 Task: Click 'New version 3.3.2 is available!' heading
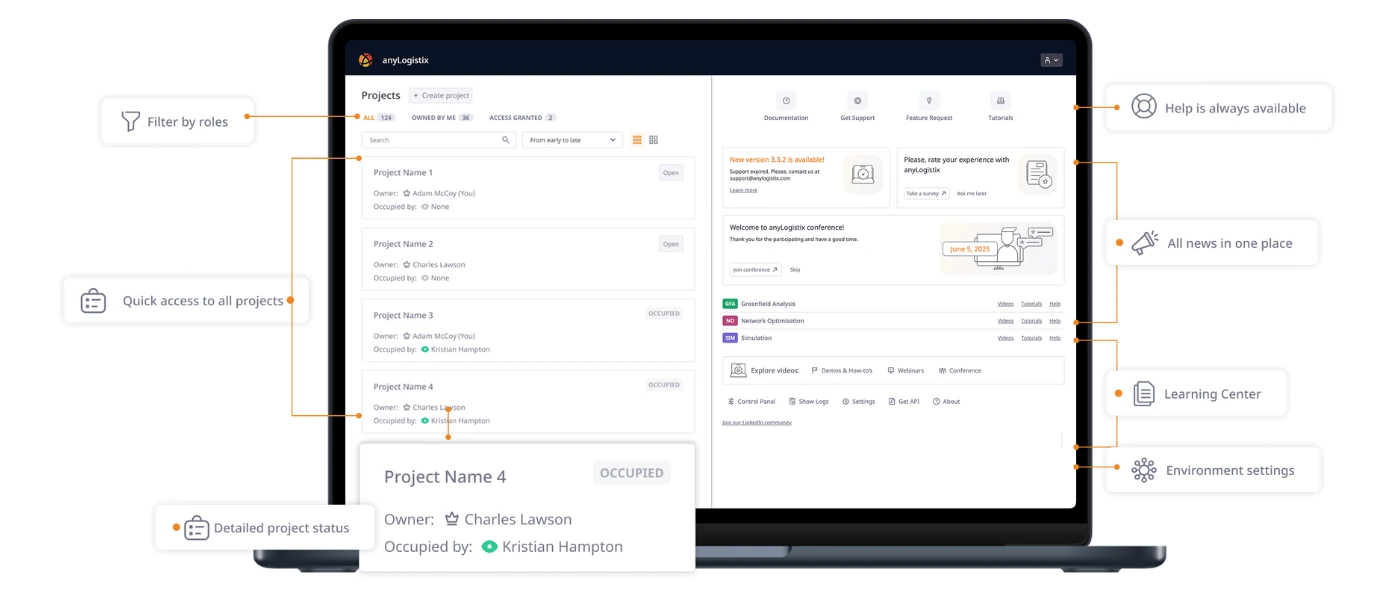tap(777, 160)
